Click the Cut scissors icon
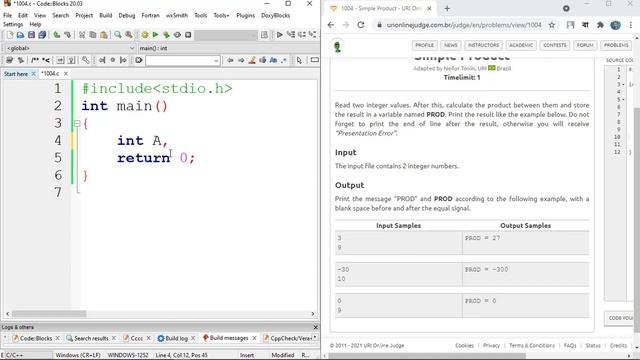The width and height of the screenshot is (640, 360). coord(82,35)
